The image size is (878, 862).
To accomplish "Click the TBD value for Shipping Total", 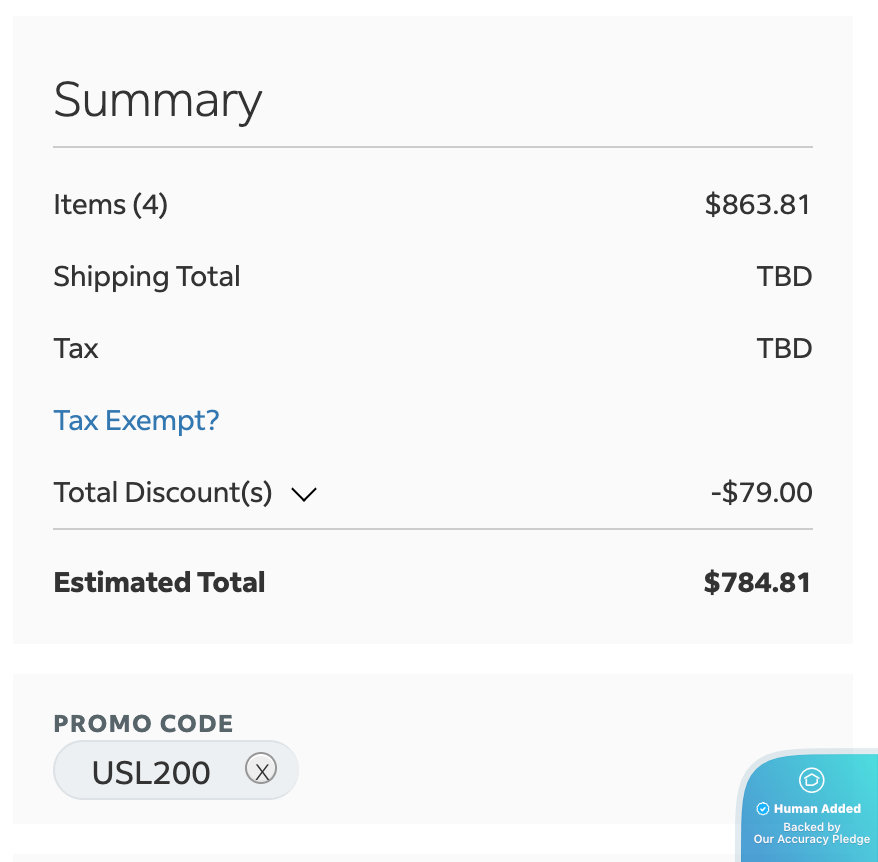I will pos(784,277).
